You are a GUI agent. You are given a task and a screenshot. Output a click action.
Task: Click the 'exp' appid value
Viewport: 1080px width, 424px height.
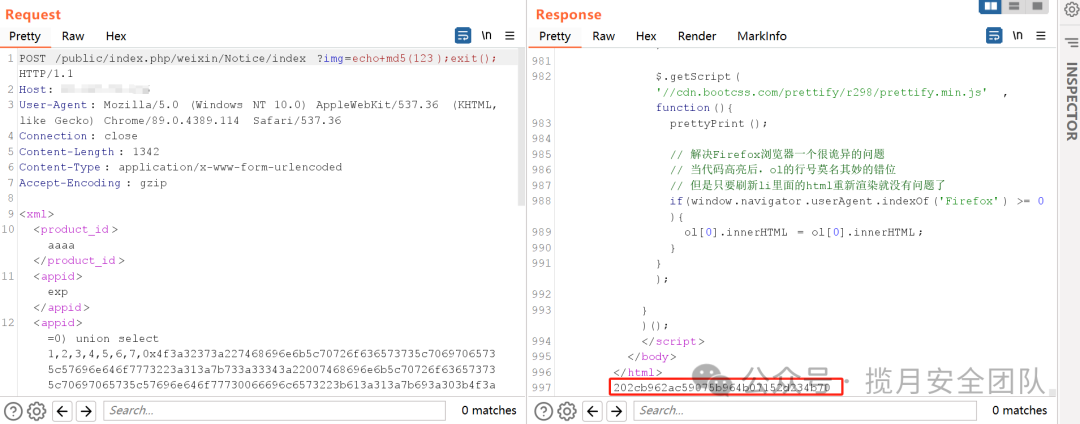57,292
